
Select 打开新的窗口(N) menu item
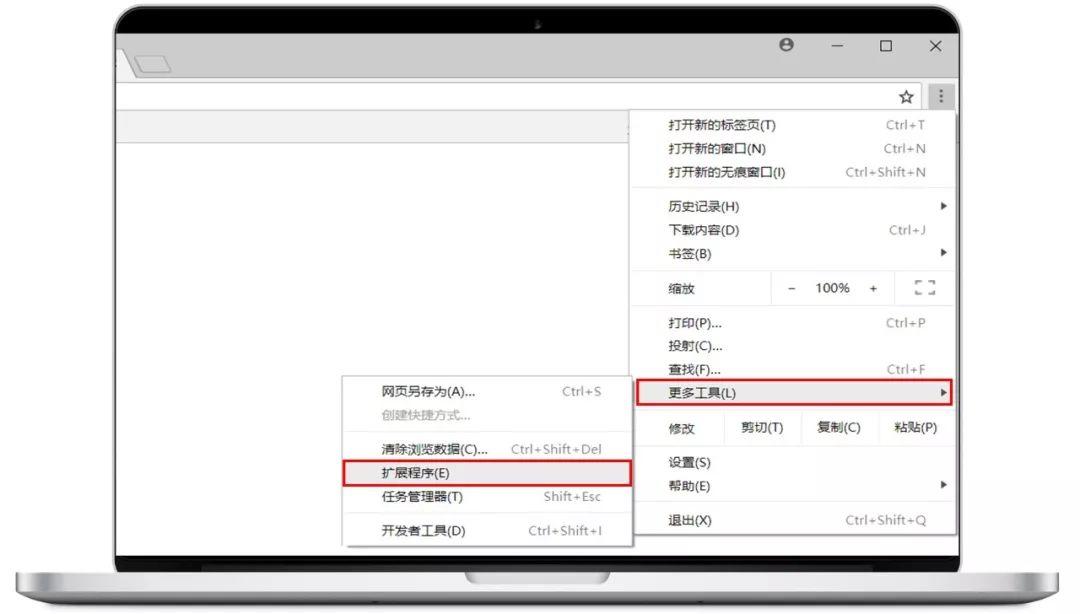coord(793,148)
